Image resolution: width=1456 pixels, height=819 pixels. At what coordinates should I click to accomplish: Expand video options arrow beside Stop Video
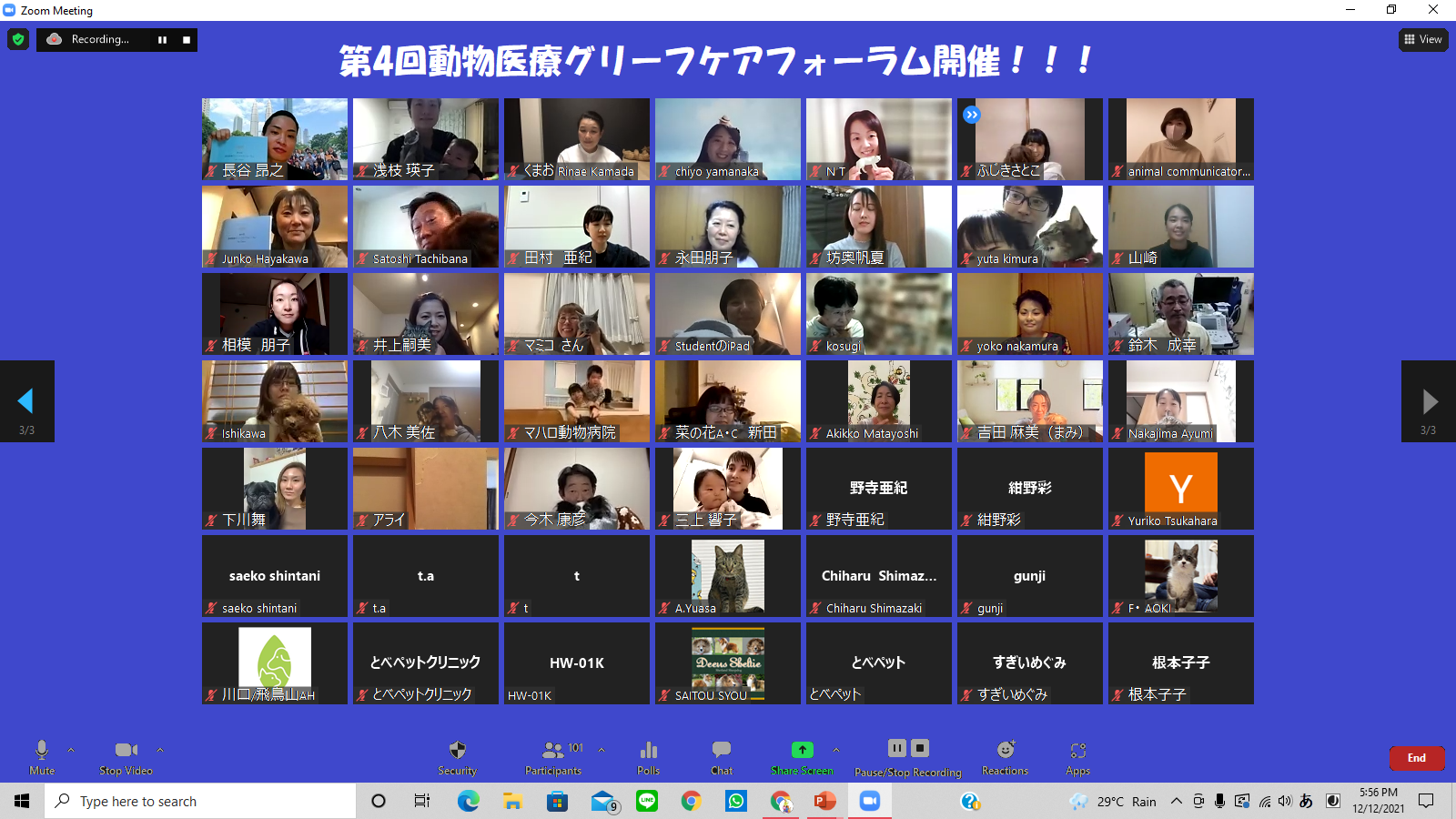[x=160, y=750]
